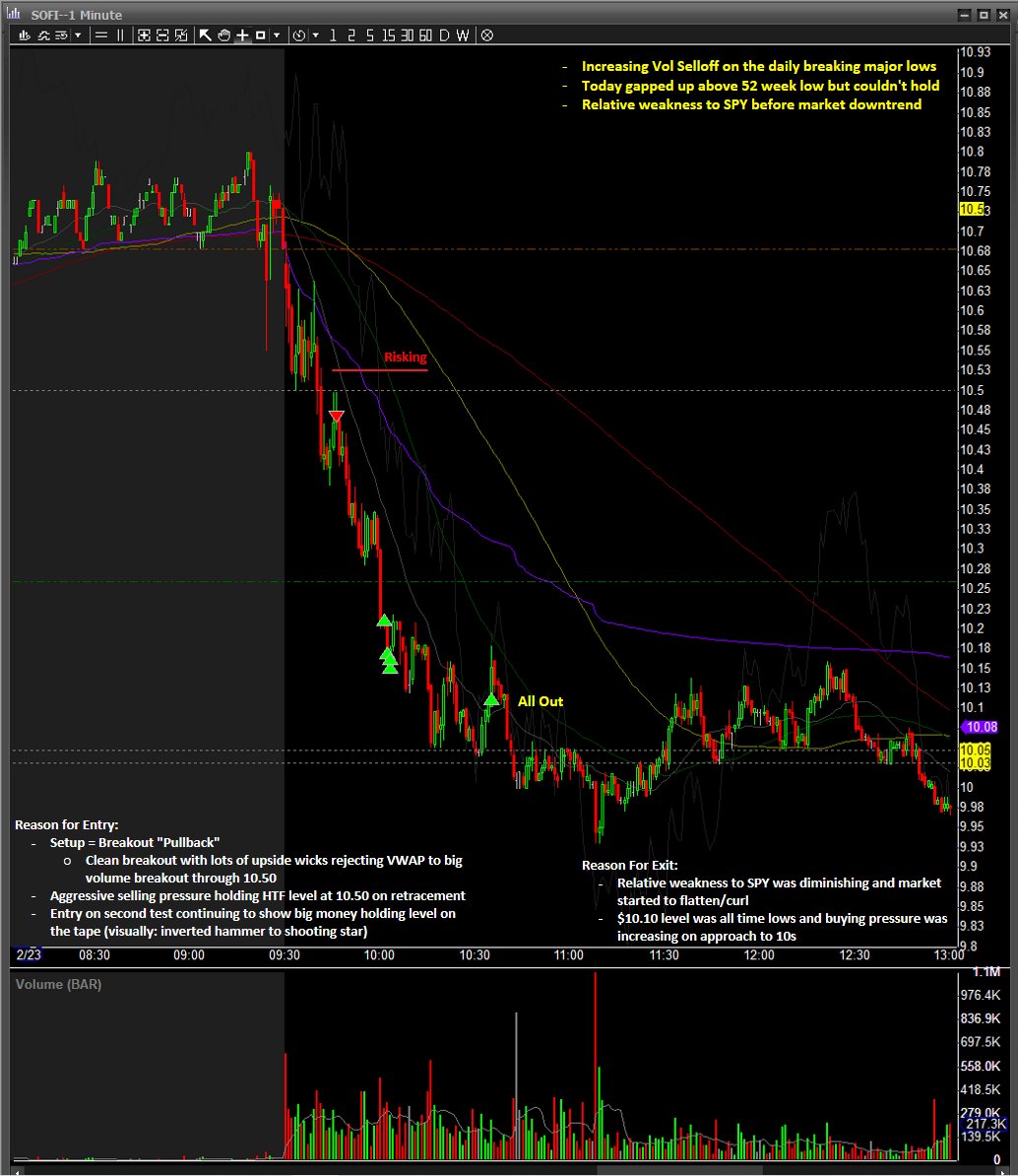Switch chart to 5-minute interval

(369, 35)
